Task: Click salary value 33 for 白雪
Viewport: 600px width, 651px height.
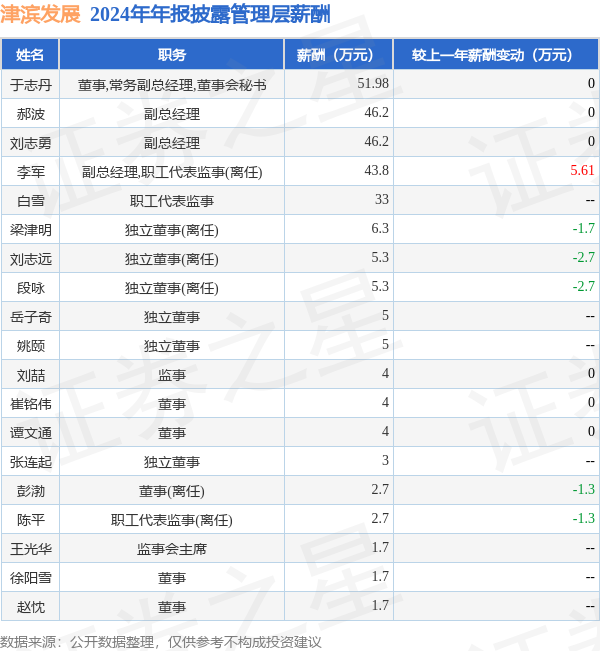Action: tap(382, 199)
